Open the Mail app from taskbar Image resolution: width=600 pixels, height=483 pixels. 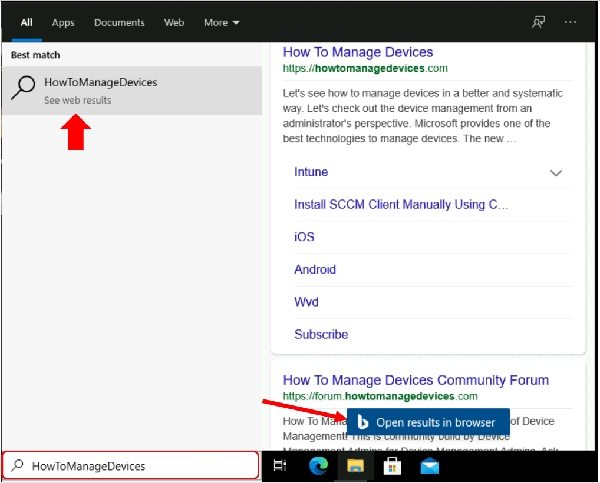coord(430,466)
